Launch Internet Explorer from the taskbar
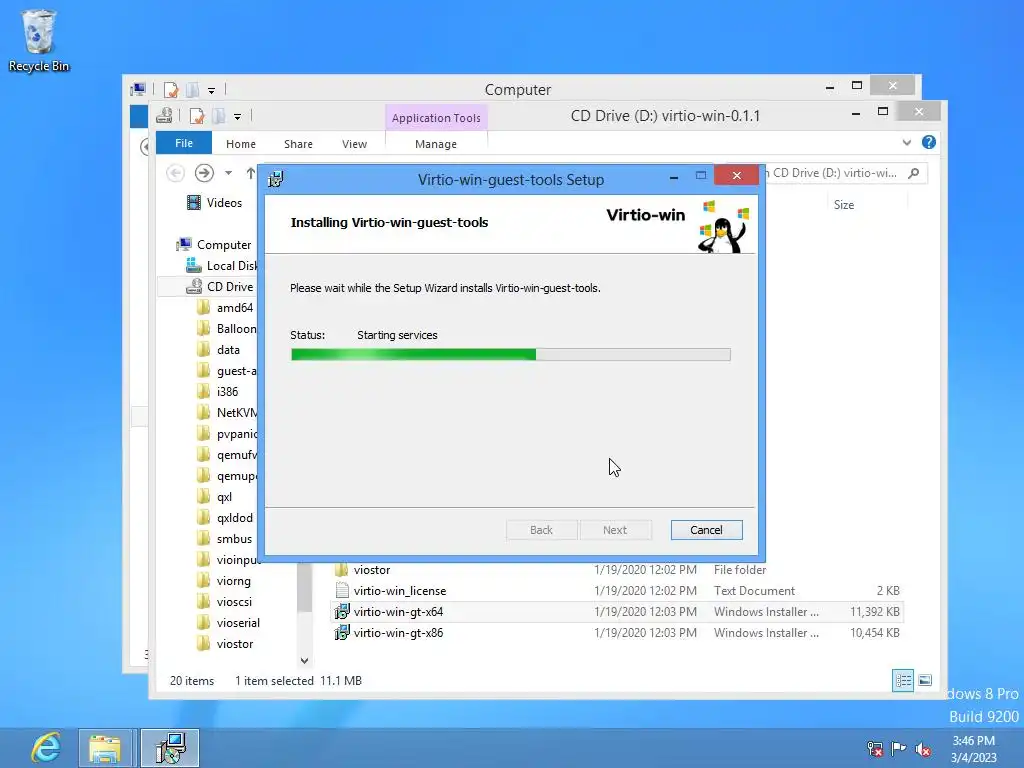The width and height of the screenshot is (1024, 768). tap(46, 748)
